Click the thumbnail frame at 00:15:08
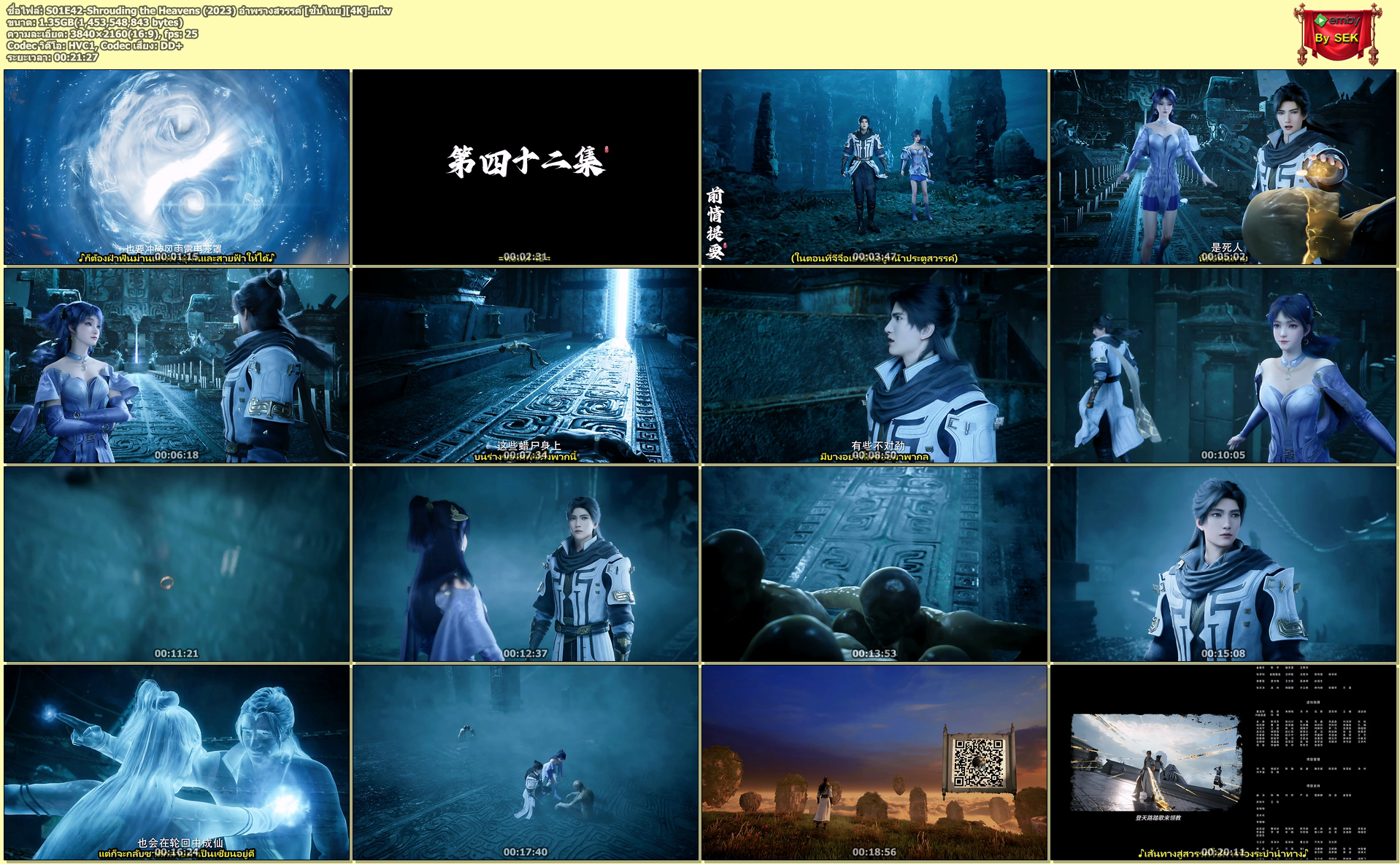 tap(1223, 564)
